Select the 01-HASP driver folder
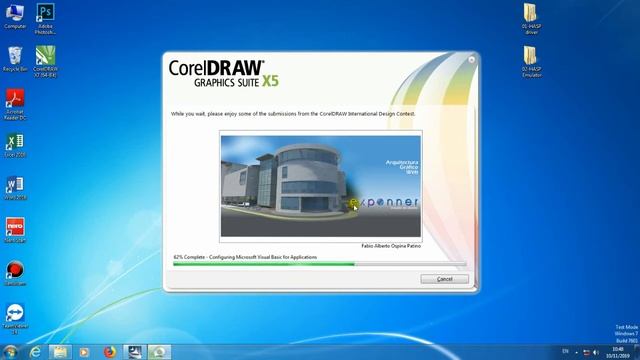The image size is (640, 360). [531, 19]
